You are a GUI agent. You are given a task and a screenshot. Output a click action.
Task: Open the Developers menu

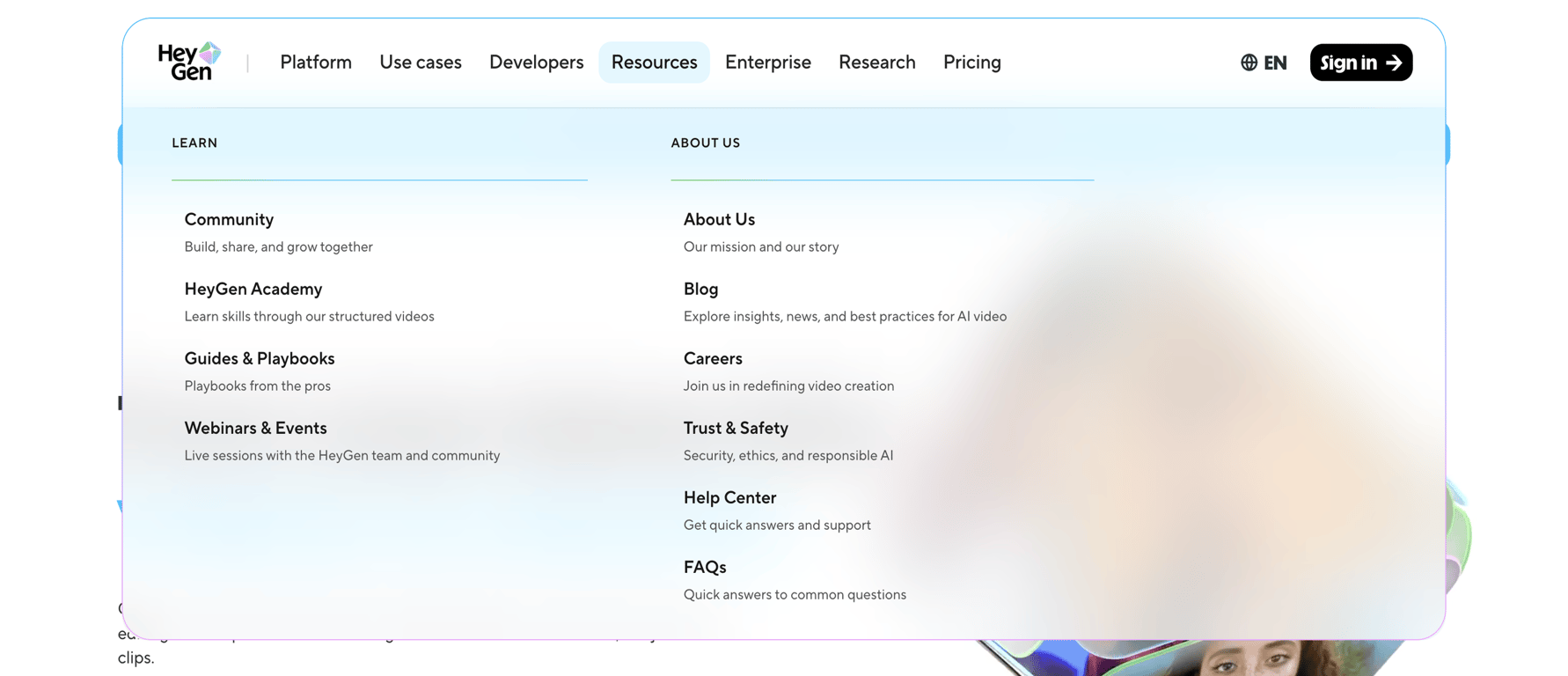[x=537, y=62]
